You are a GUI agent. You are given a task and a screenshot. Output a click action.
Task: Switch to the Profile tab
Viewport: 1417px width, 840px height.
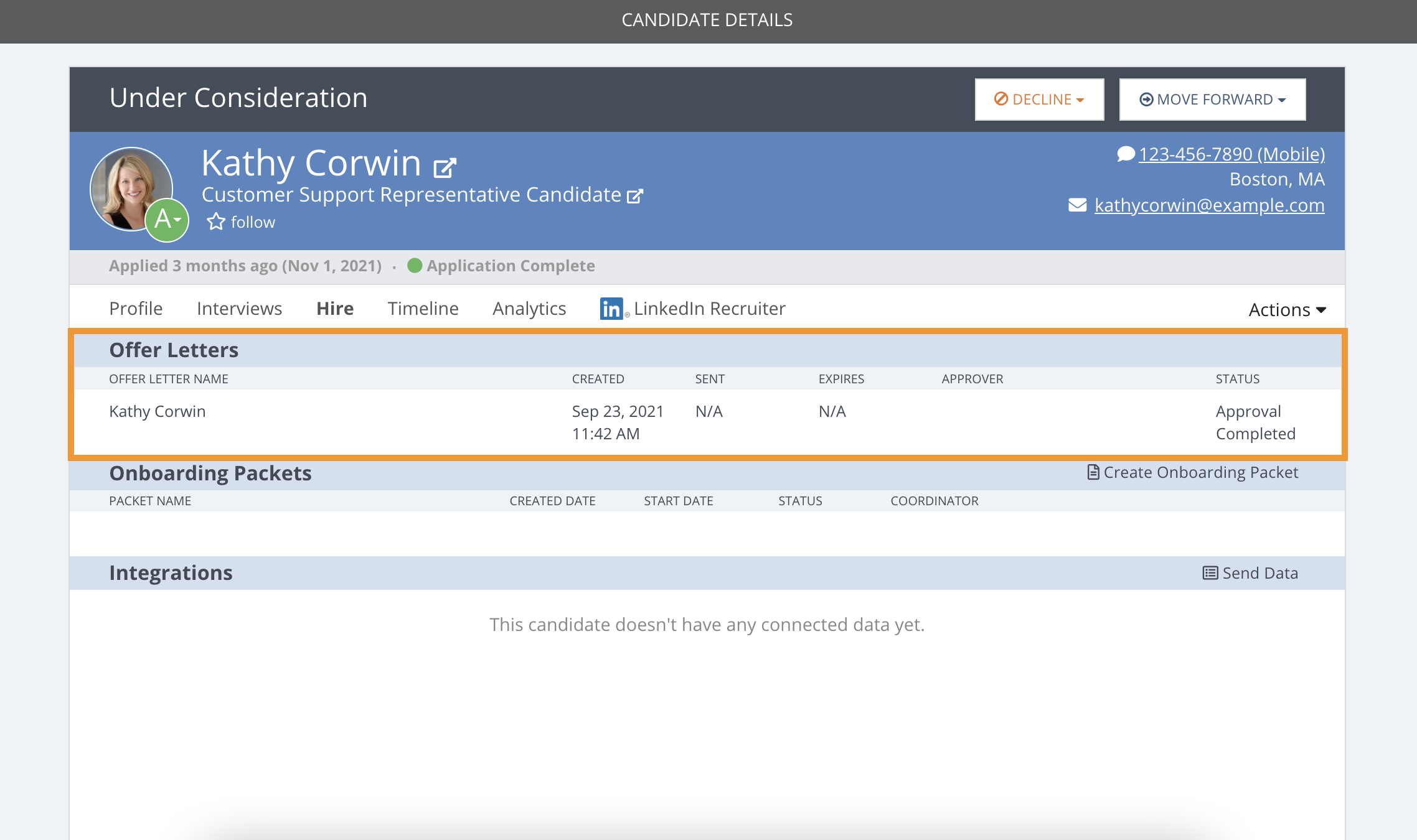coord(136,309)
